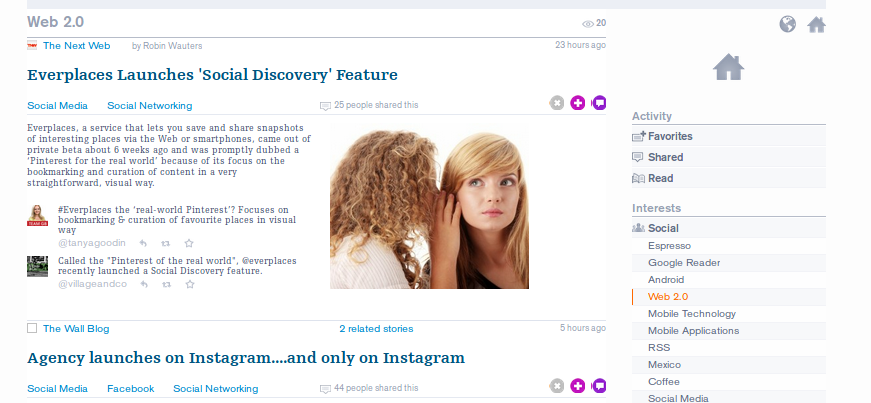
Task: Click the Facebook tag link
Action: coord(130,388)
